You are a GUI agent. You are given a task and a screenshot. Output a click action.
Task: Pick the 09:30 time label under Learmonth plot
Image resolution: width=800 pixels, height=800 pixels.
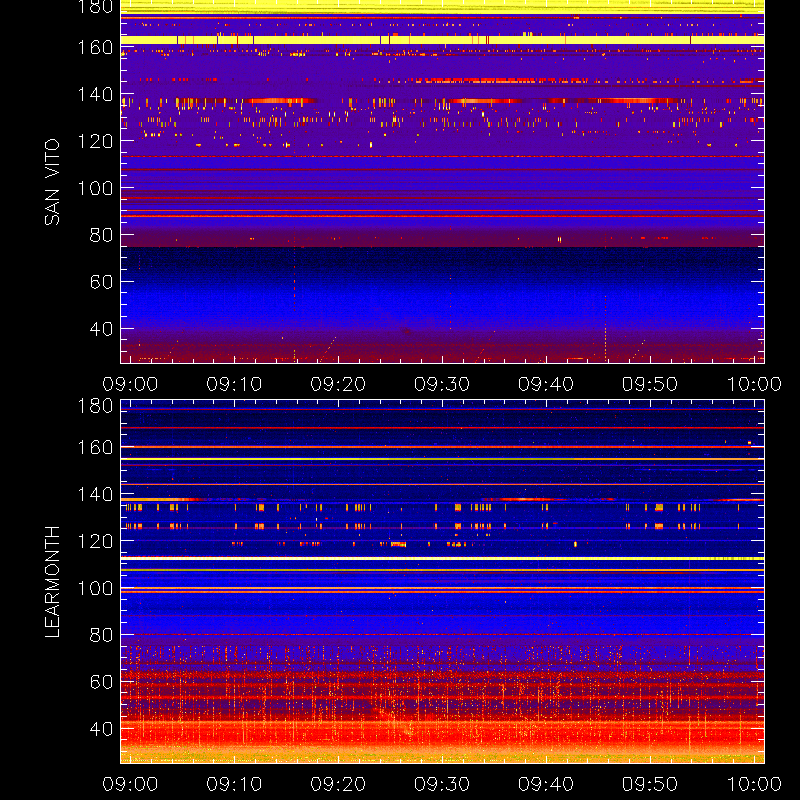click(x=442, y=784)
